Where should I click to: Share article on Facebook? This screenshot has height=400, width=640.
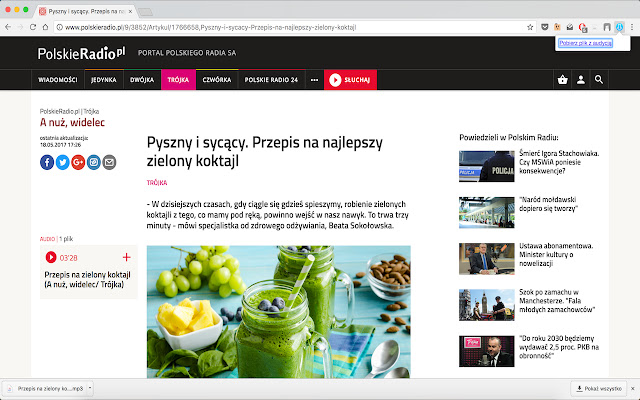[x=47, y=162]
